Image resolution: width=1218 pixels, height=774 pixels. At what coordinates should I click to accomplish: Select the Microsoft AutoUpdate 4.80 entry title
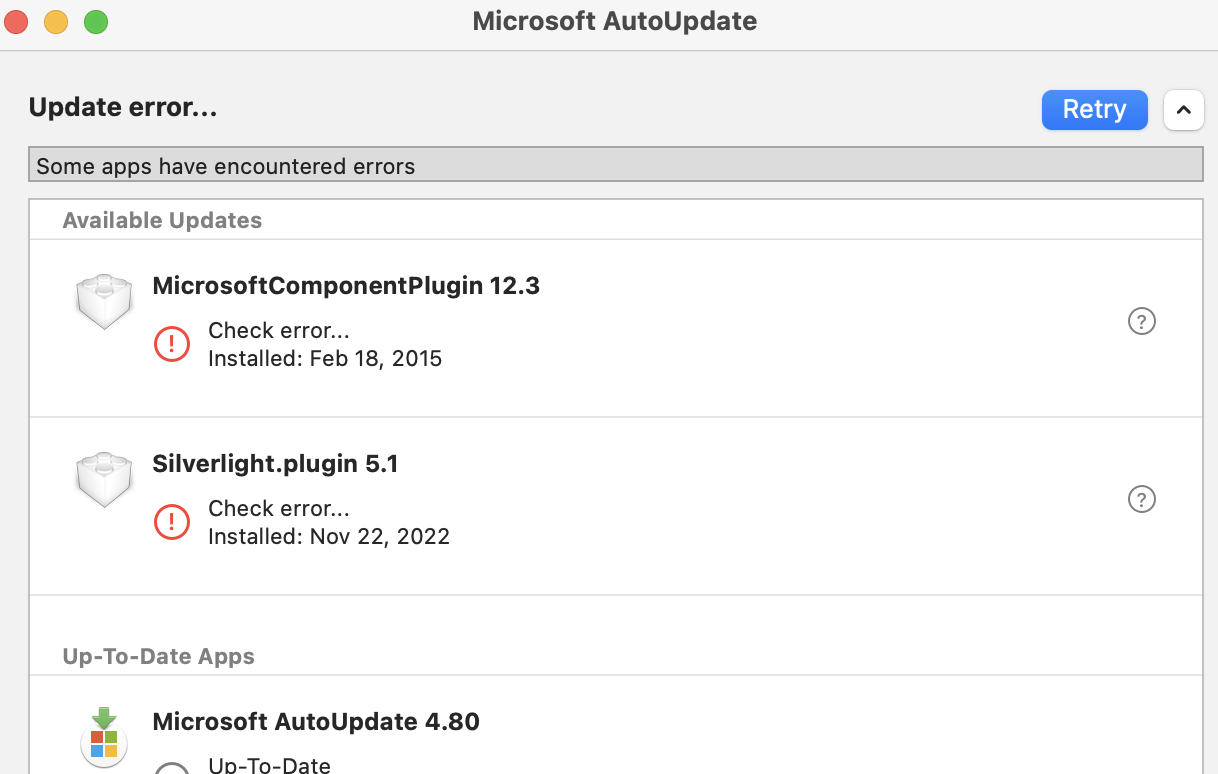[x=316, y=721]
